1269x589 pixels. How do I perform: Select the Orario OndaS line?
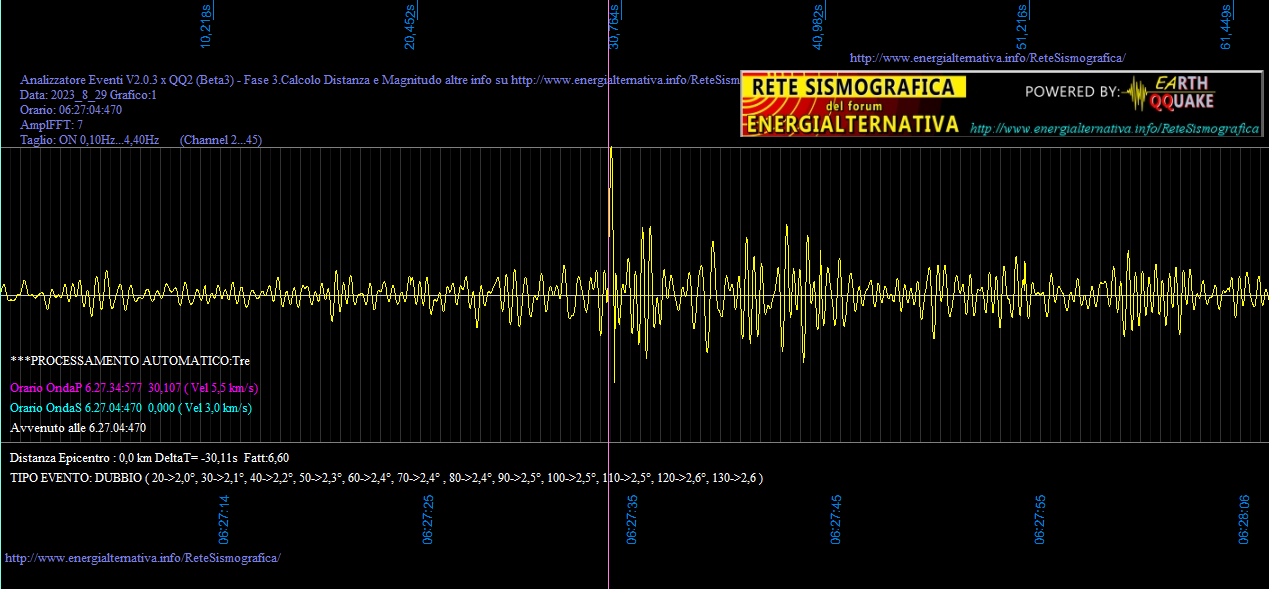pyautogui.click(x=131, y=408)
